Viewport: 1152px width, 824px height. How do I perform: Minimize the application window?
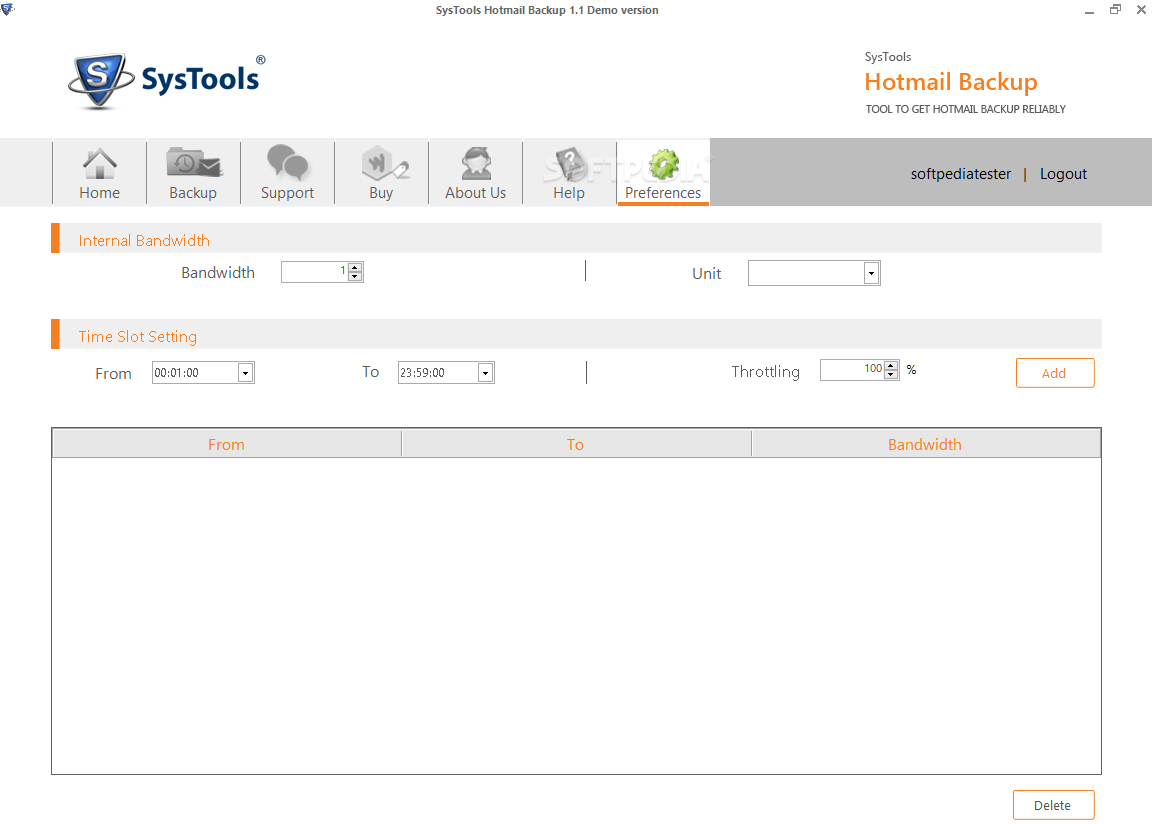pos(1090,10)
